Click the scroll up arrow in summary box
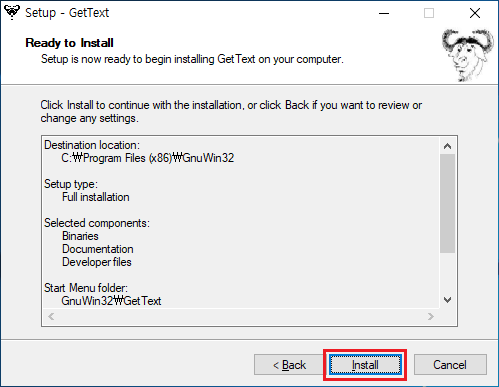 coord(447,146)
